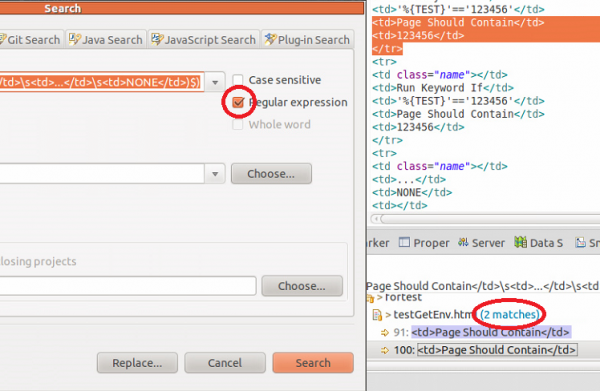
Task: Switch to the Git Search tab
Action: click(x=31, y=39)
